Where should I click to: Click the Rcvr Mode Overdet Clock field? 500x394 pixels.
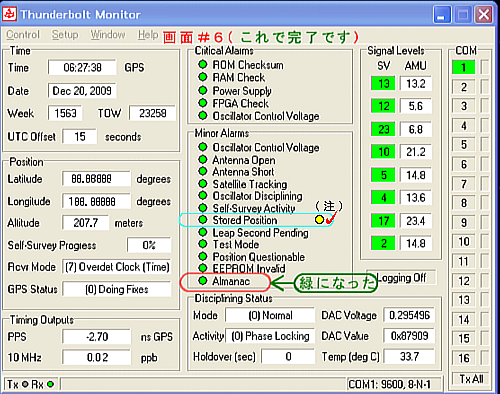tap(117, 267)
